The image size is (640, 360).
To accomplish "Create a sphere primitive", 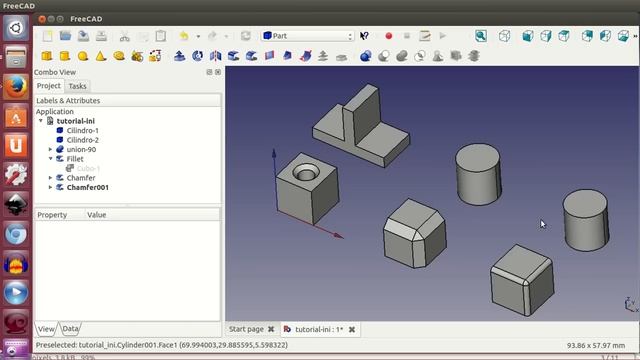I will [83, 56].
